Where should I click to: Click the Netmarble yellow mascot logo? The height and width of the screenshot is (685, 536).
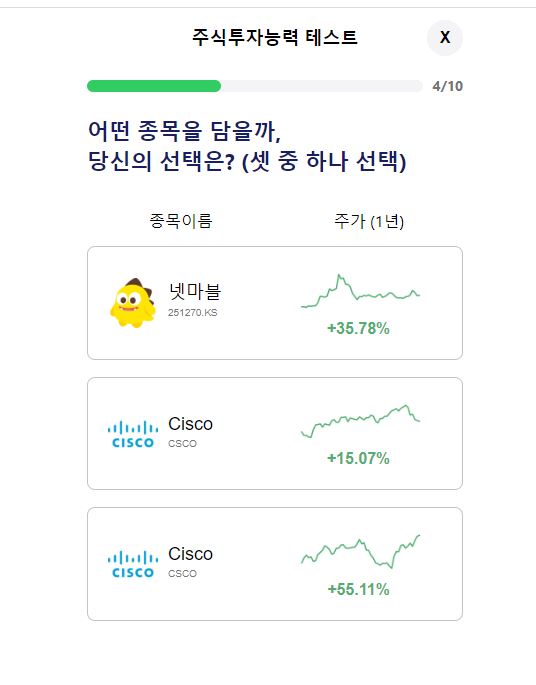pos(133,303)
